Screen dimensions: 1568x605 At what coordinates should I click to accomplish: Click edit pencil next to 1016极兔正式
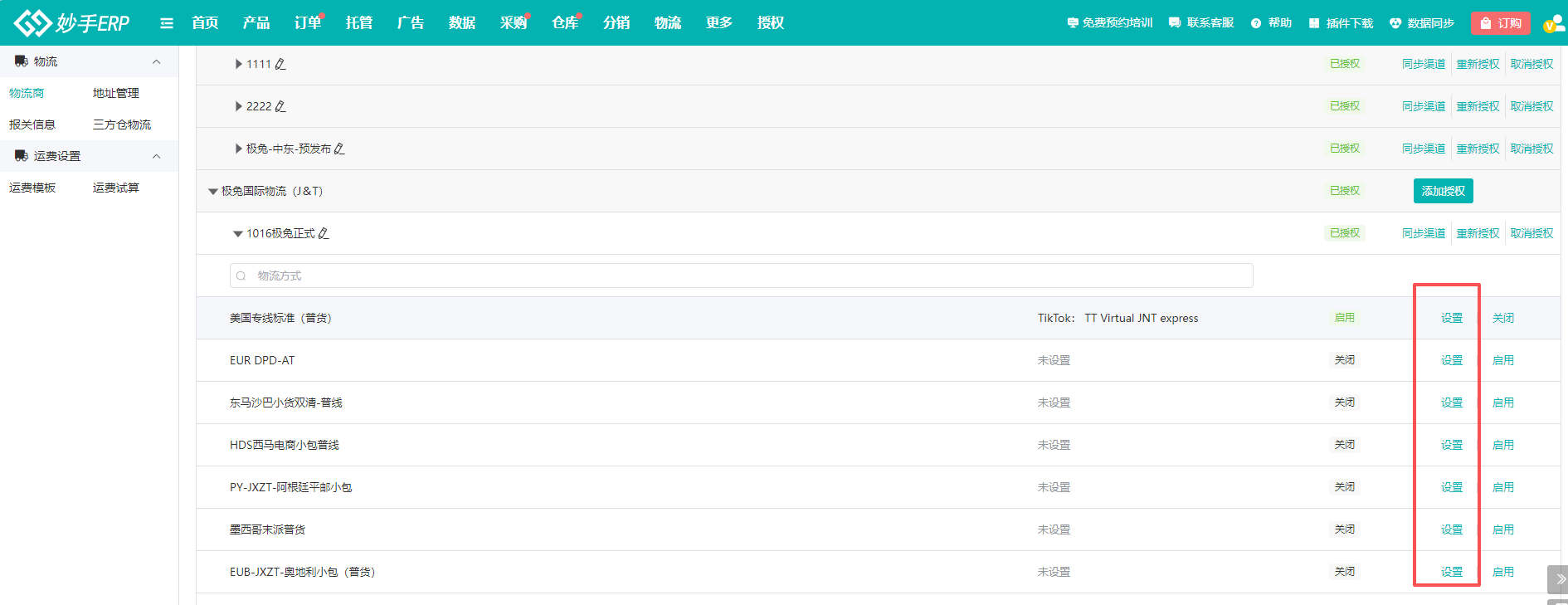click(x=324, y=233)
